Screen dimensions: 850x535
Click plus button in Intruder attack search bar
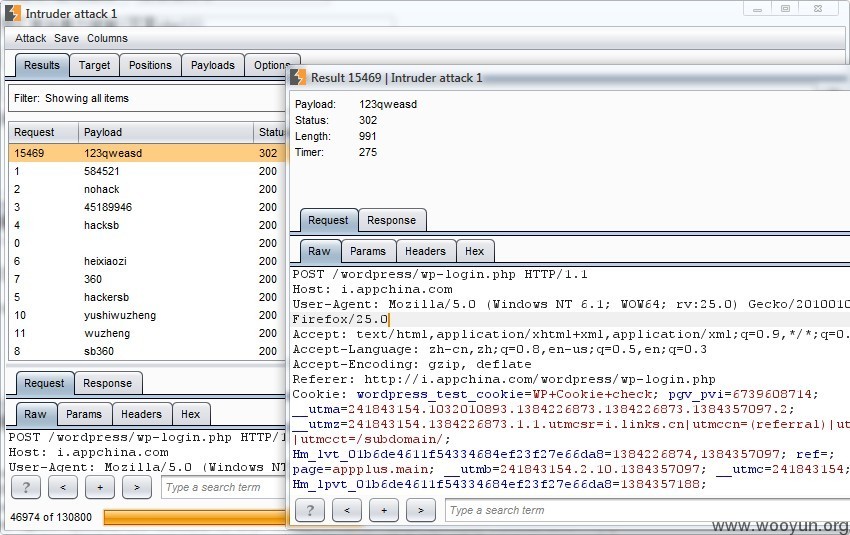point(100,487)
